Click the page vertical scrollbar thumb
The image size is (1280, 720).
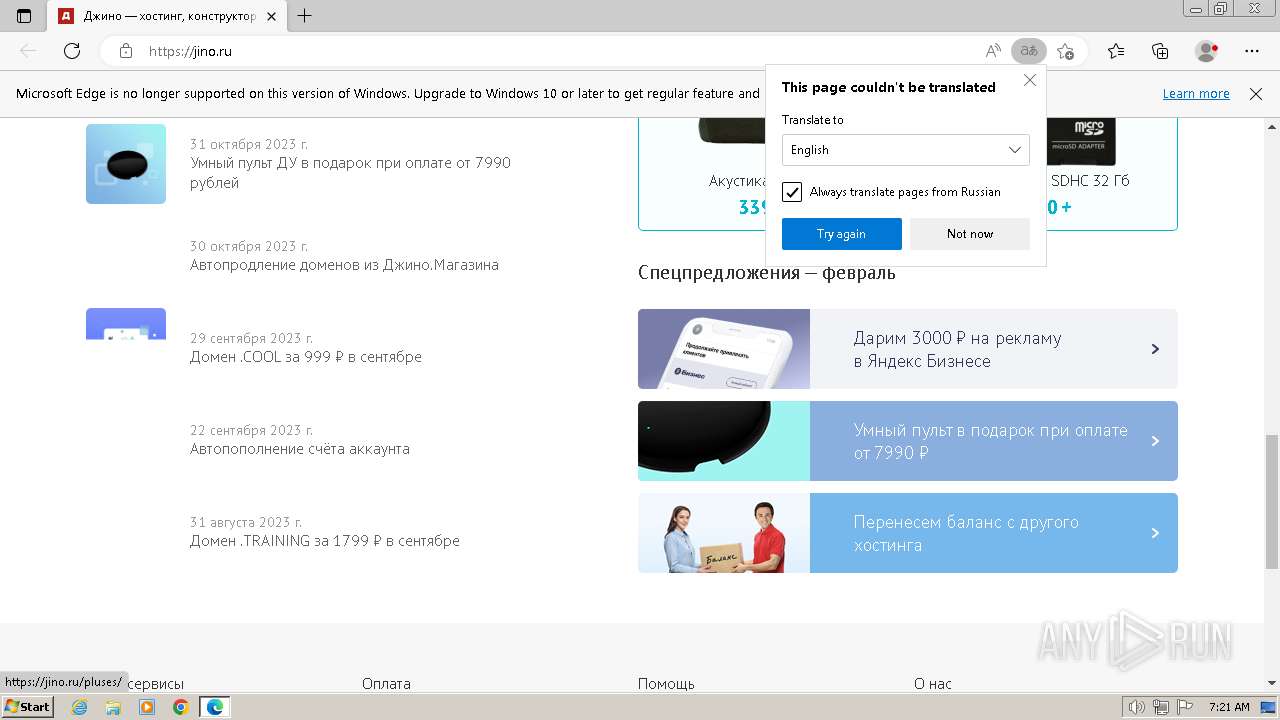pyautogui.click(x=1271, y=500)
